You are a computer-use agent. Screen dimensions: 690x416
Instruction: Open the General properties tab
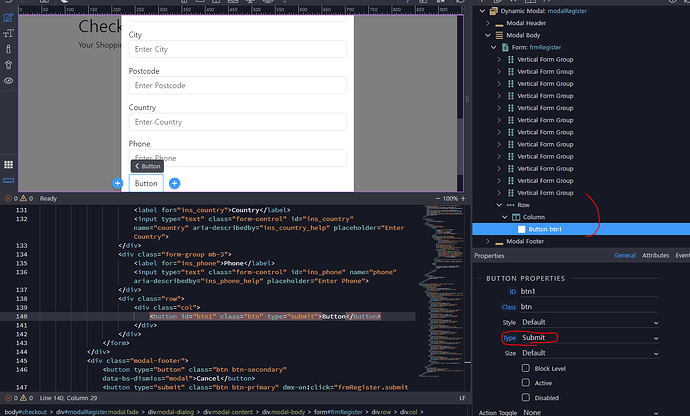625,256
